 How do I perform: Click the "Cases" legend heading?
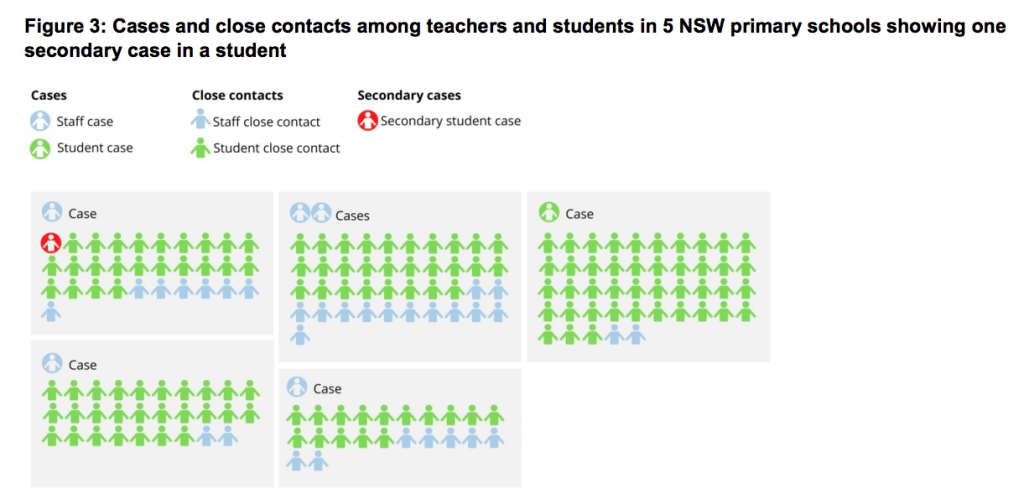pyautogui.click(x=49, y=96)
